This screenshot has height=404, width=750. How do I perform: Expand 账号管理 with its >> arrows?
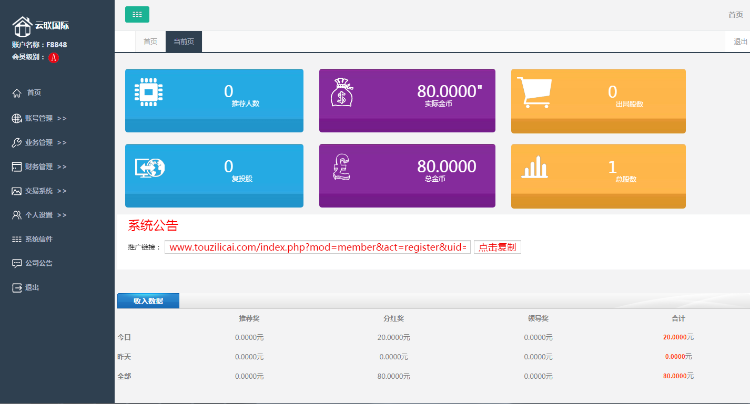(62, 119)
